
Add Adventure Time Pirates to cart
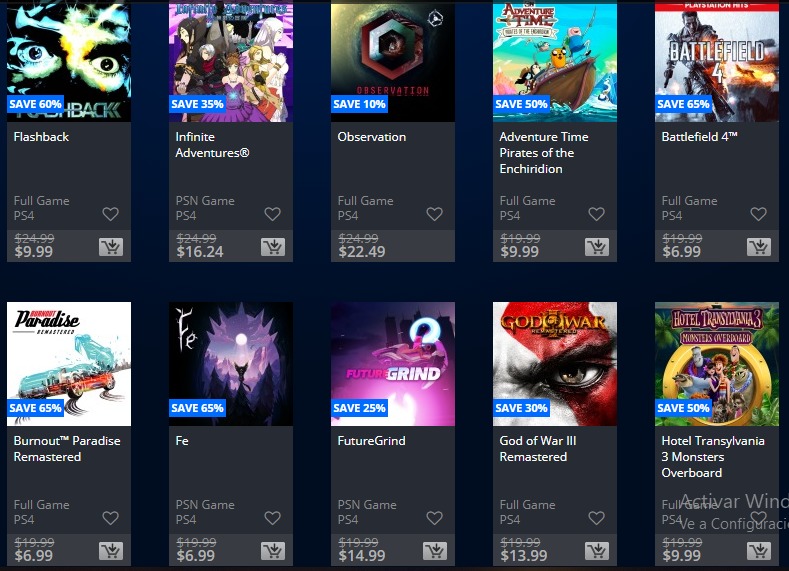point(597,247)
